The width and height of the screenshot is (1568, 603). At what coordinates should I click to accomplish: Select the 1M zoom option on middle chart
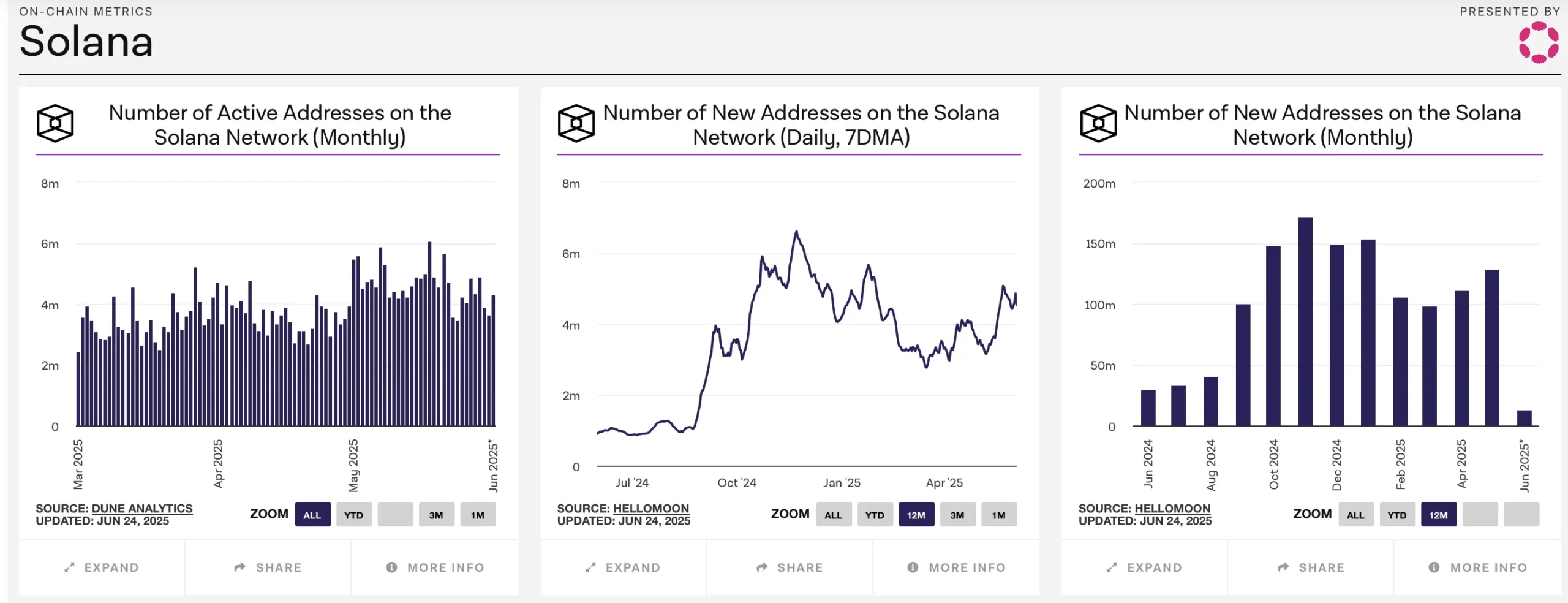(x=1000, y=515)
